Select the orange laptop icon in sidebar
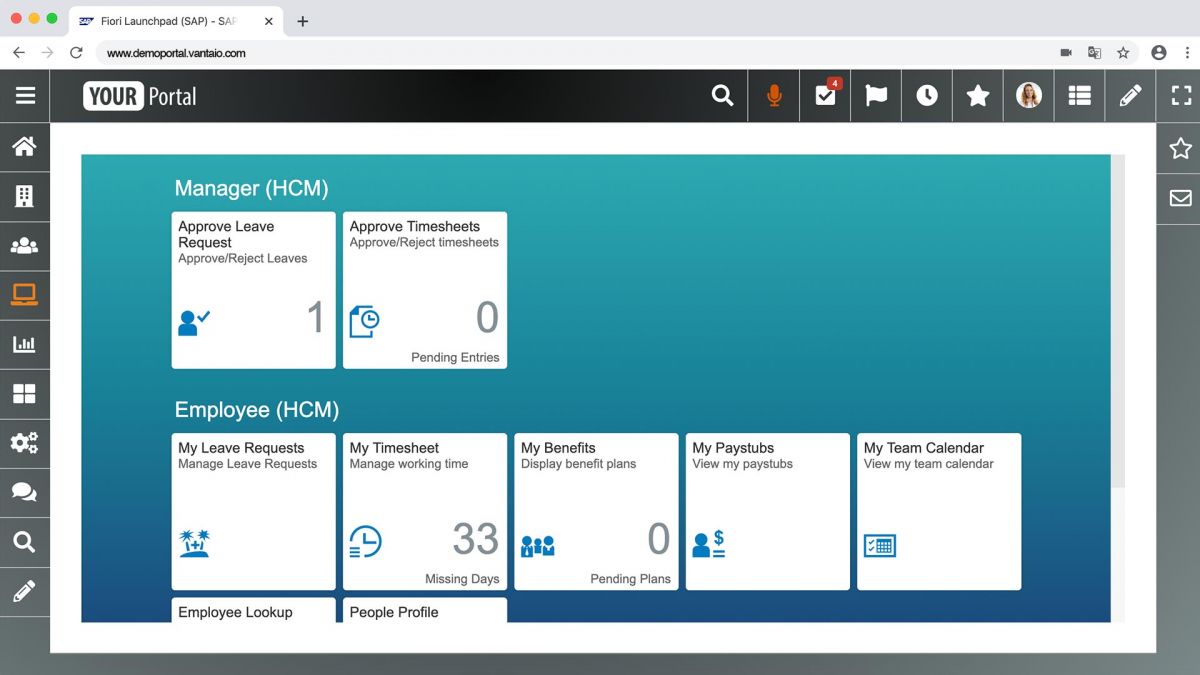The width and height of the screenshot is (1200, 675). coord(24,295)
